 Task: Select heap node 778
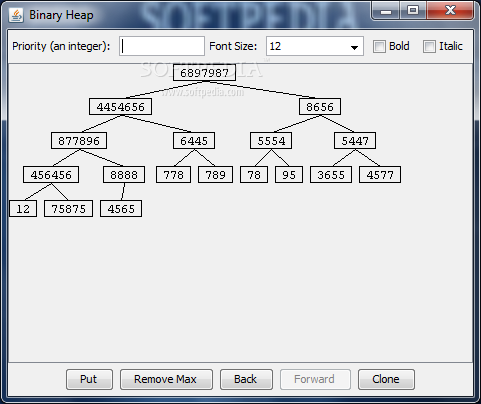(173, 175)
